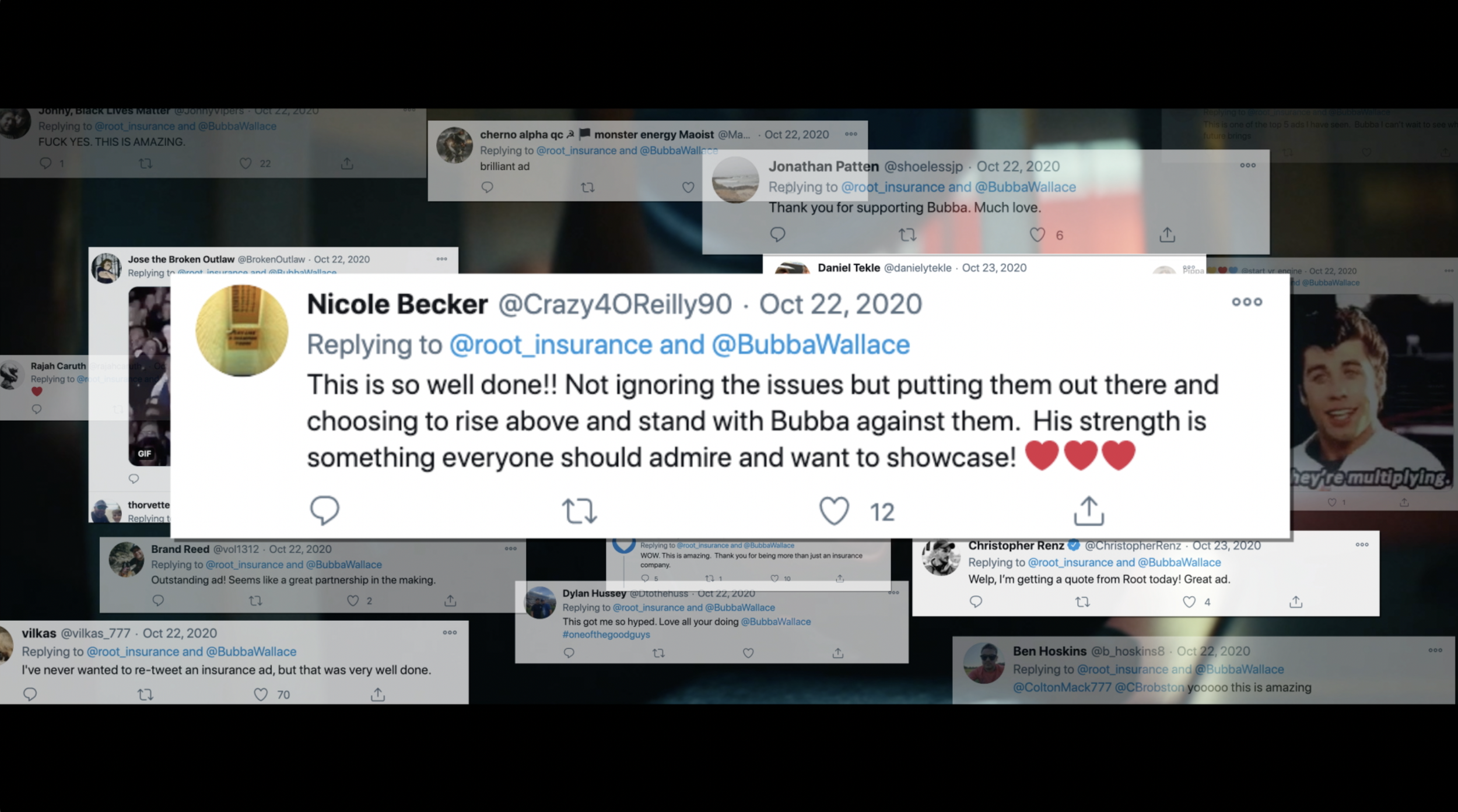Click @BubbaWallace mention in Nicole Becker's tweet
The height and width of the screenshot is (812, 1458).
[x=811, y=345]
